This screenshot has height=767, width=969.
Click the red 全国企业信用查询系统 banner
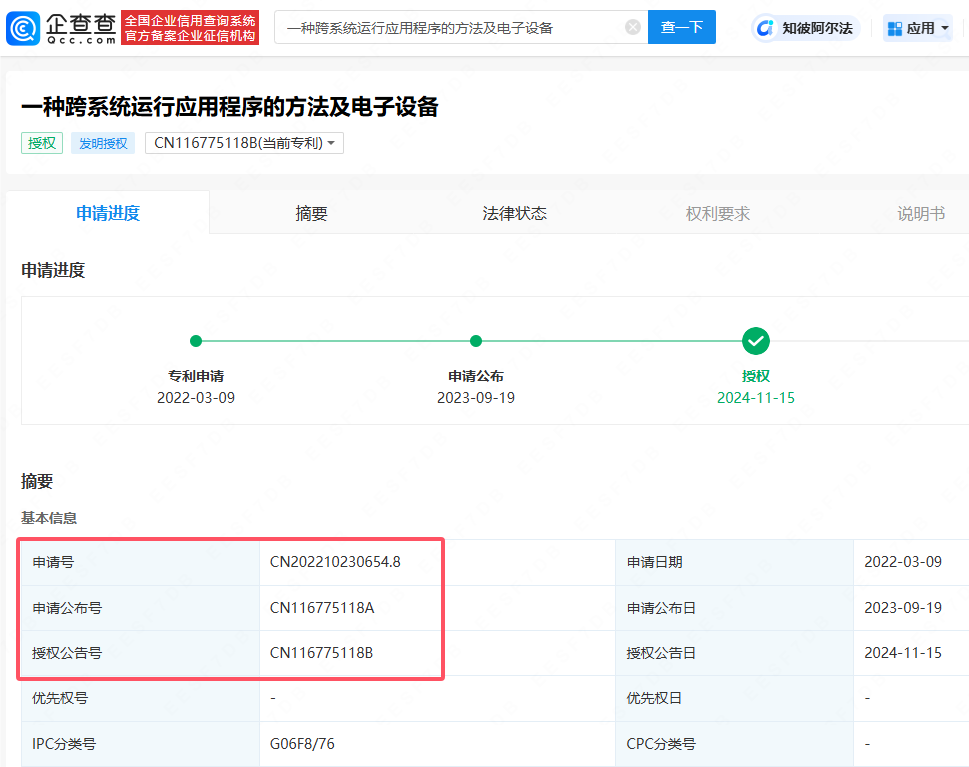pos(190,28)
